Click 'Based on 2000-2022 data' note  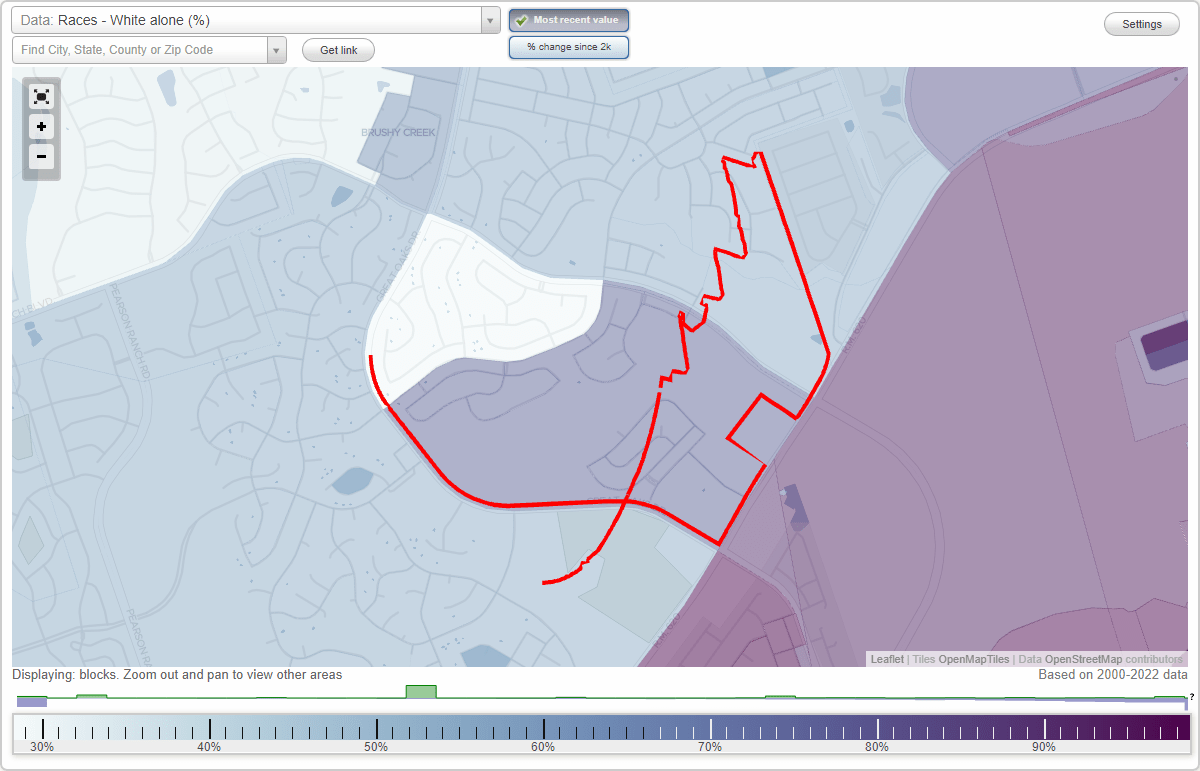pyautogui.click(x=1113, y=675)
